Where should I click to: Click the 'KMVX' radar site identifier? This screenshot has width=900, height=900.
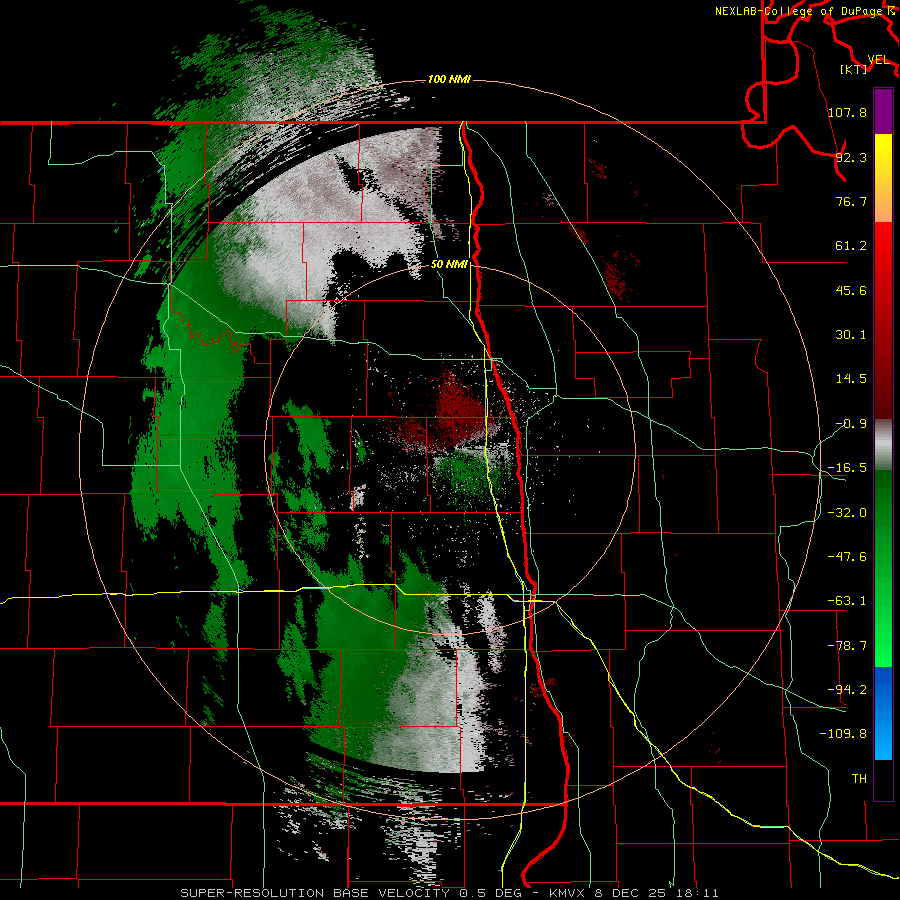[x=569, y=893]
